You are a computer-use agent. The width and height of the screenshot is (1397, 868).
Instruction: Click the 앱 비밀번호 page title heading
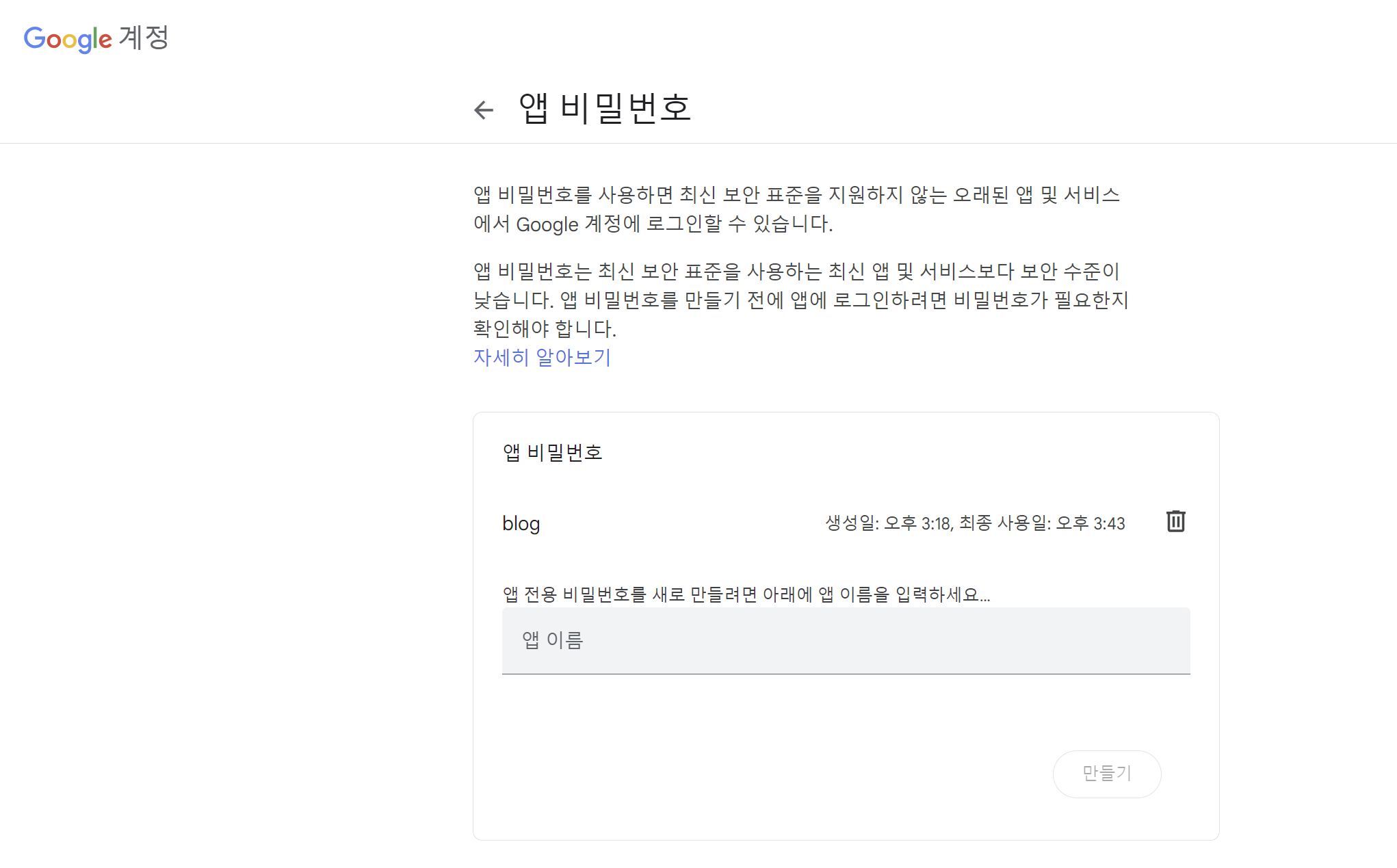point(605,108)
